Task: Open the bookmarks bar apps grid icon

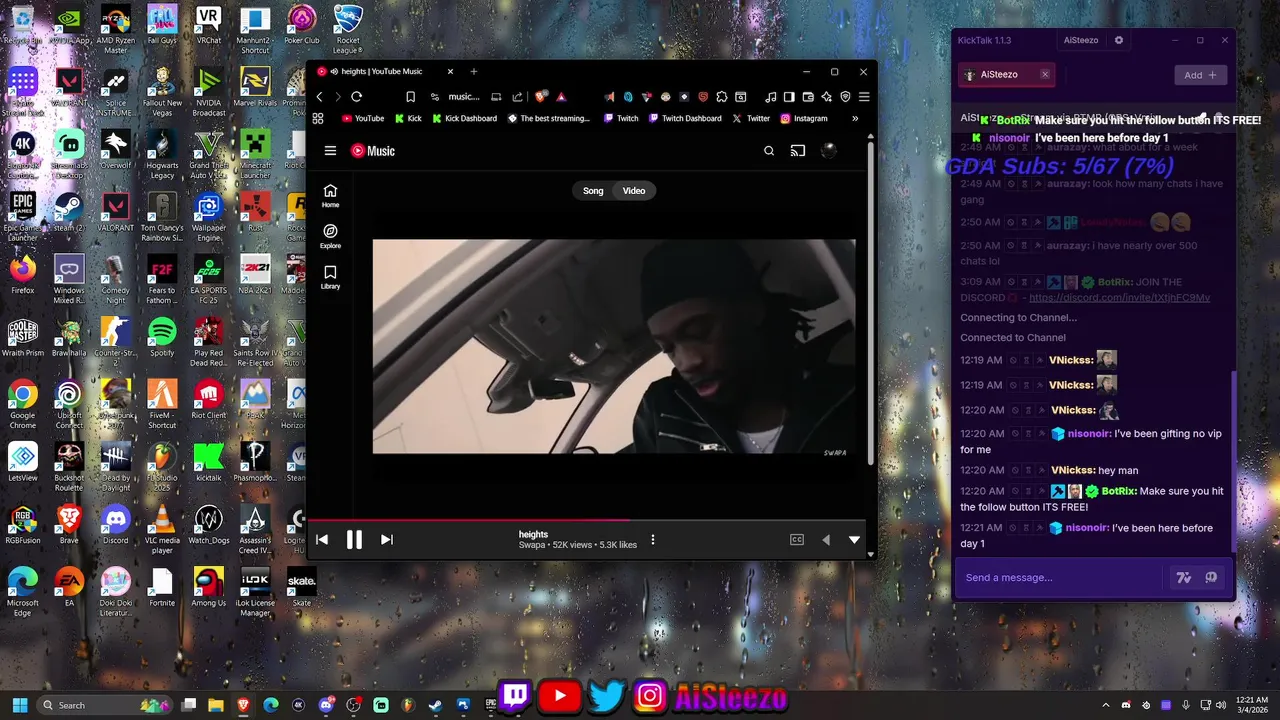Action: click(318, 118)
